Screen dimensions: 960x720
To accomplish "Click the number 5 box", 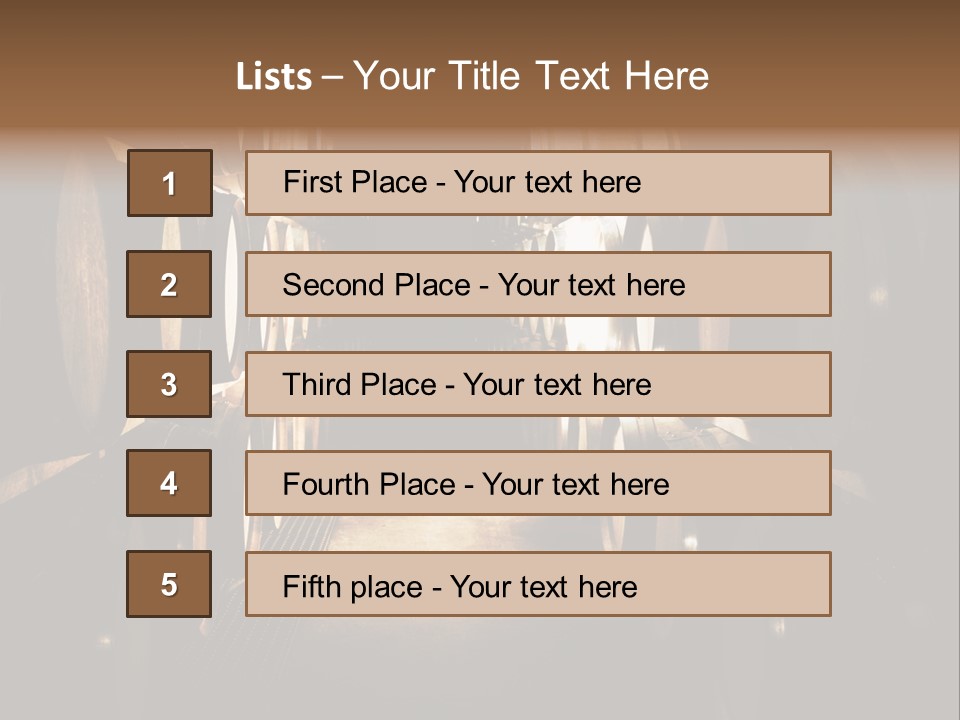I will [x=169, y=584].
